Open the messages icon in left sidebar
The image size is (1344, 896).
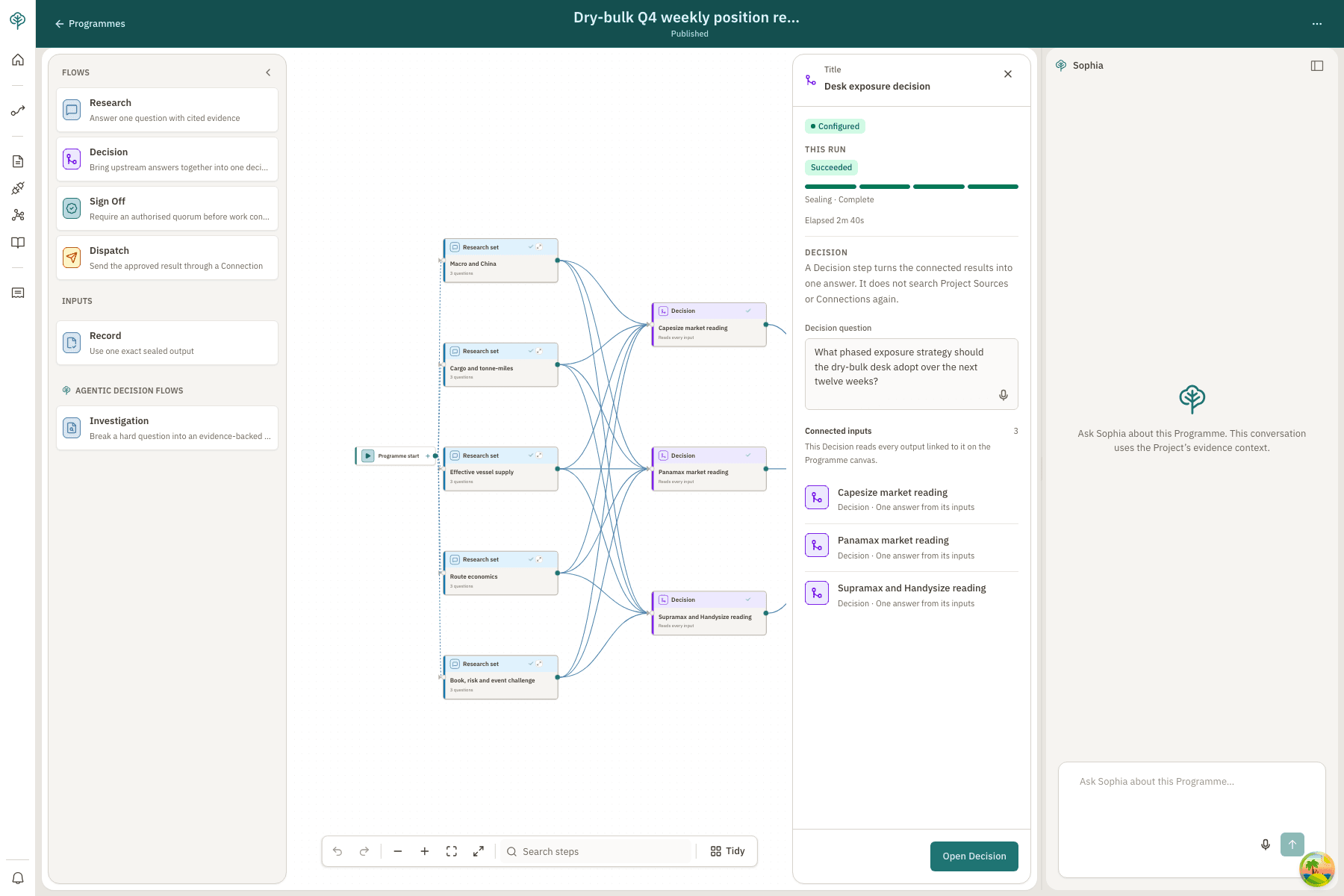click(18, 293)
